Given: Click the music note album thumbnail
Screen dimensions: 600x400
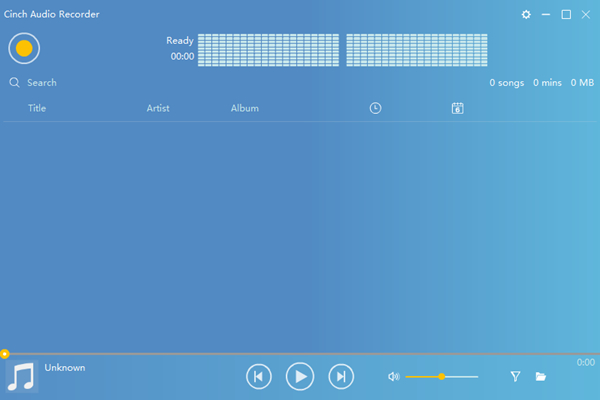Looking at the screenshot, I should (x=21, y=377).
